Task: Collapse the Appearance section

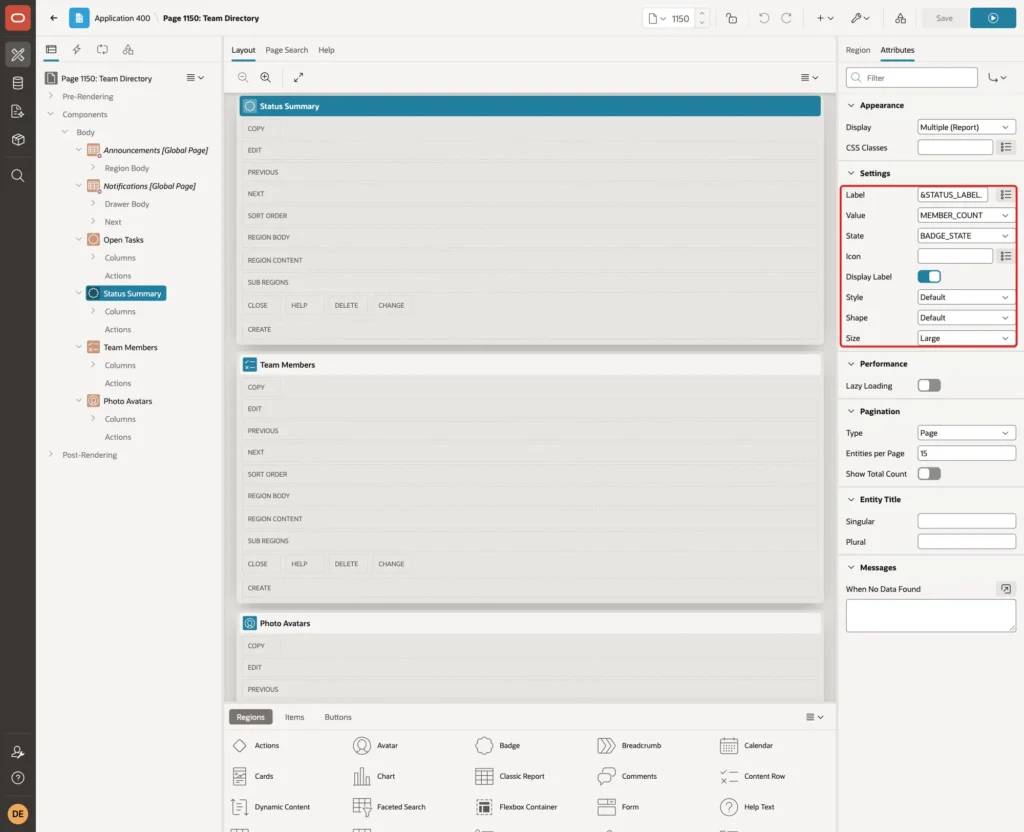Action: pyautogui.click(x=851, y=105)
